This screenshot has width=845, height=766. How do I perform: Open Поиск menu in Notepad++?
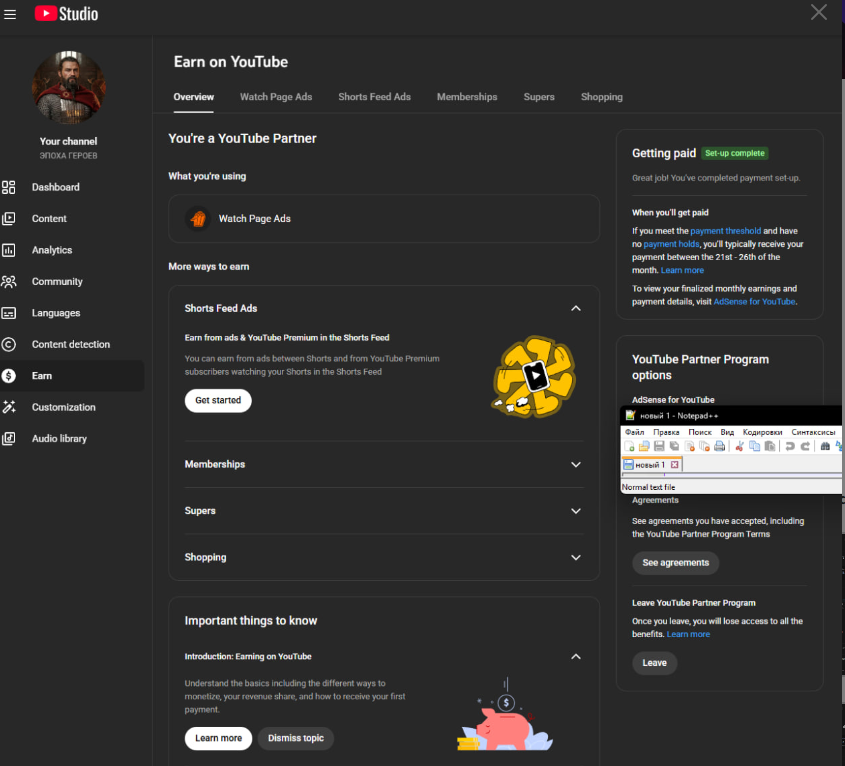[699, 432]
